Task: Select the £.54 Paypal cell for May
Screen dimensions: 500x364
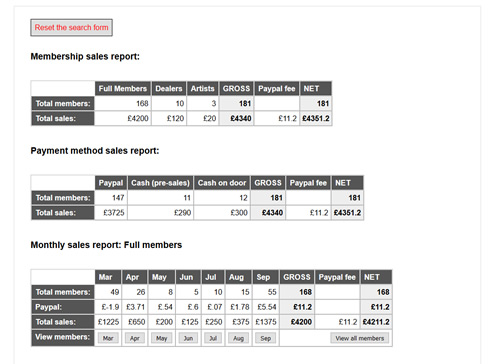Action: click(x=162, y=307)
